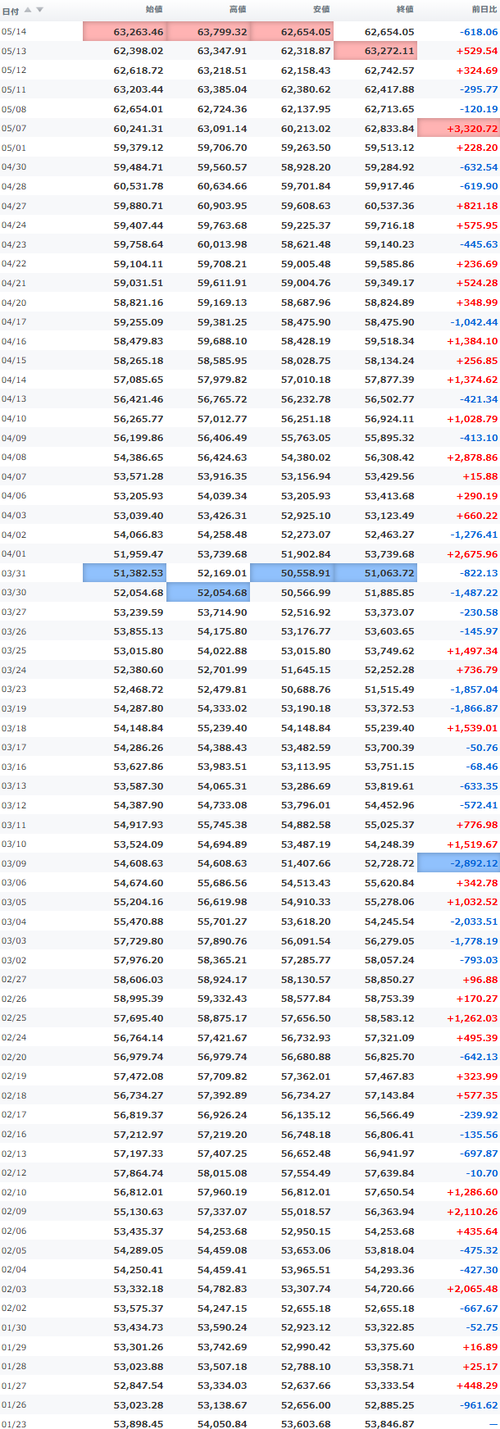The height and width of the screenshot is (1429, 500).
Task: Click the 03/31 date cell
Action: click(15, 572)
